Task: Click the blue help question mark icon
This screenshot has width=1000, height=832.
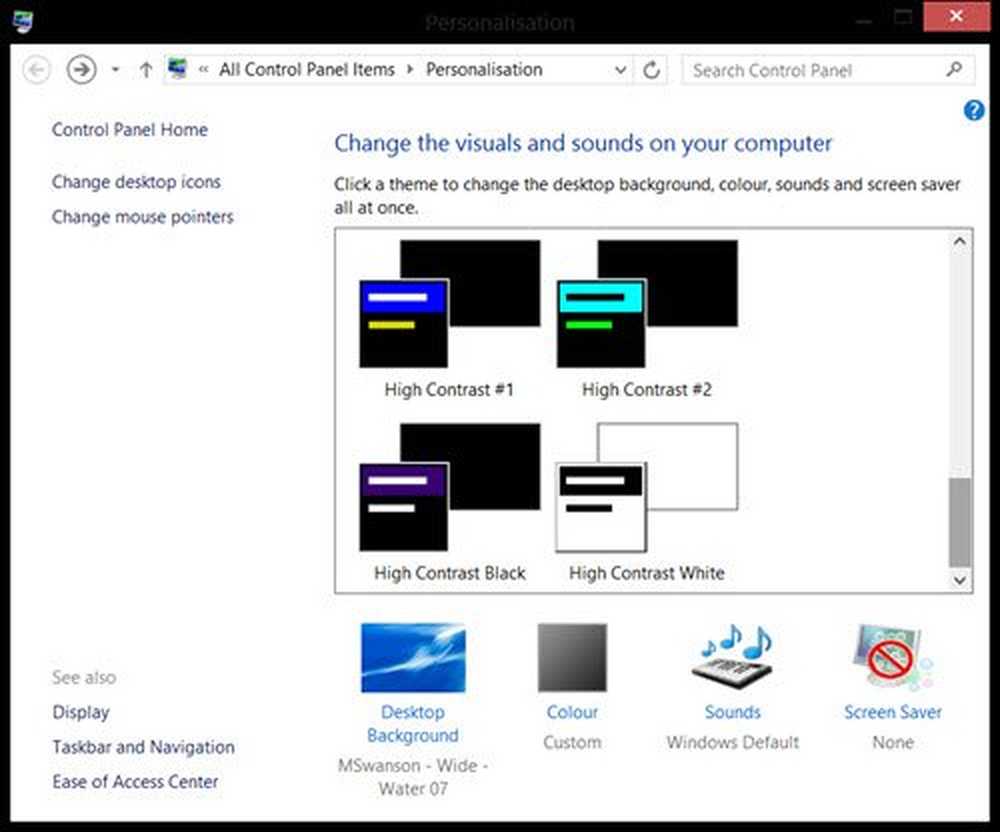Action: click(974, 111)
